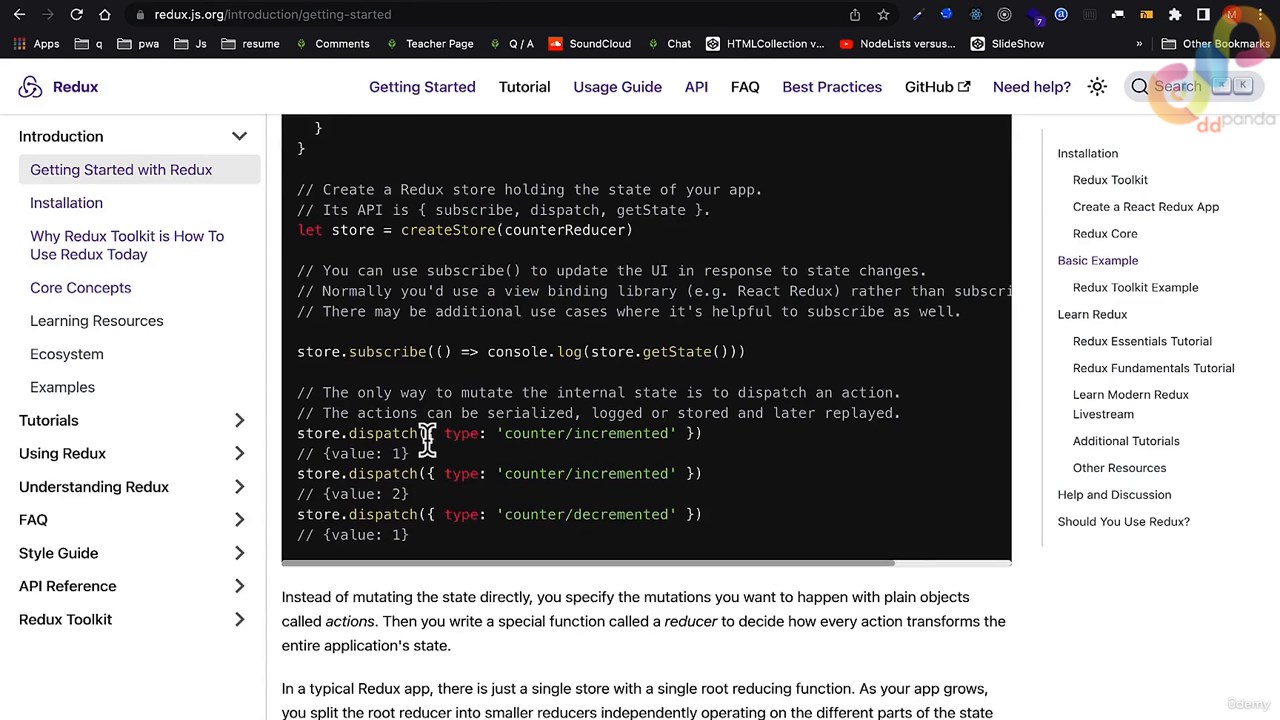Open the Comments bookmark
This screenshot has width=1280, height=720.
click(332, 44)
